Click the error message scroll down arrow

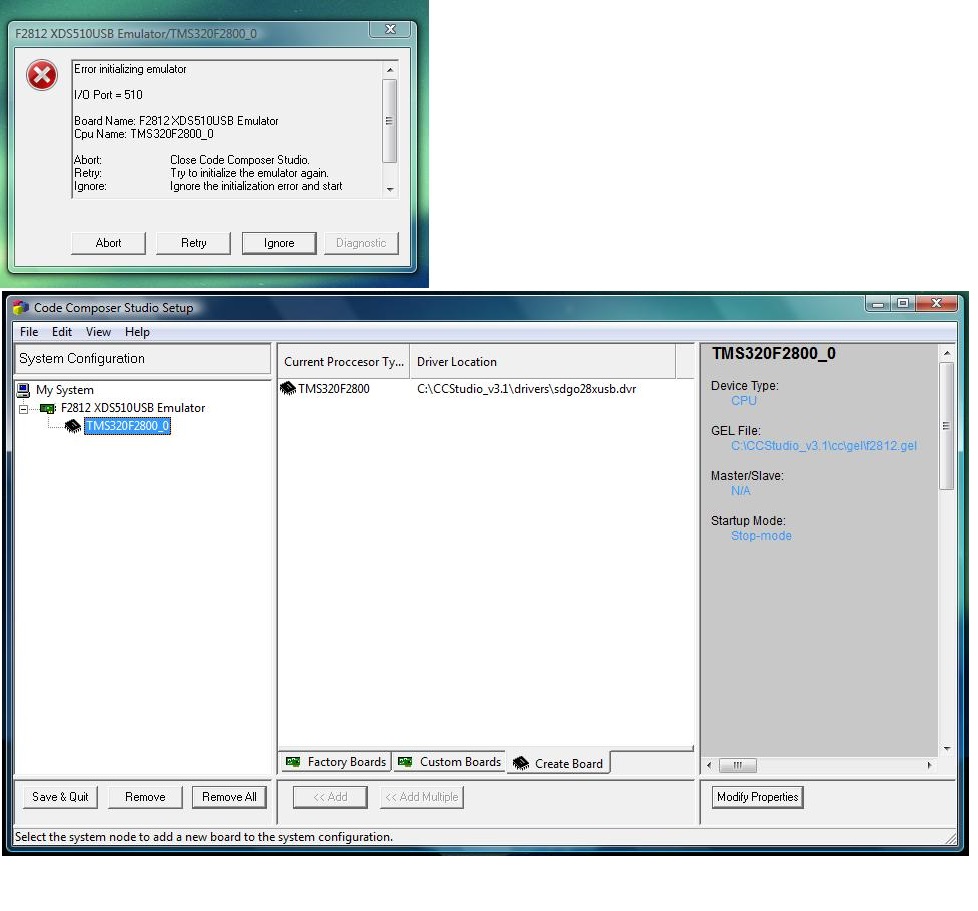point(390,190)
